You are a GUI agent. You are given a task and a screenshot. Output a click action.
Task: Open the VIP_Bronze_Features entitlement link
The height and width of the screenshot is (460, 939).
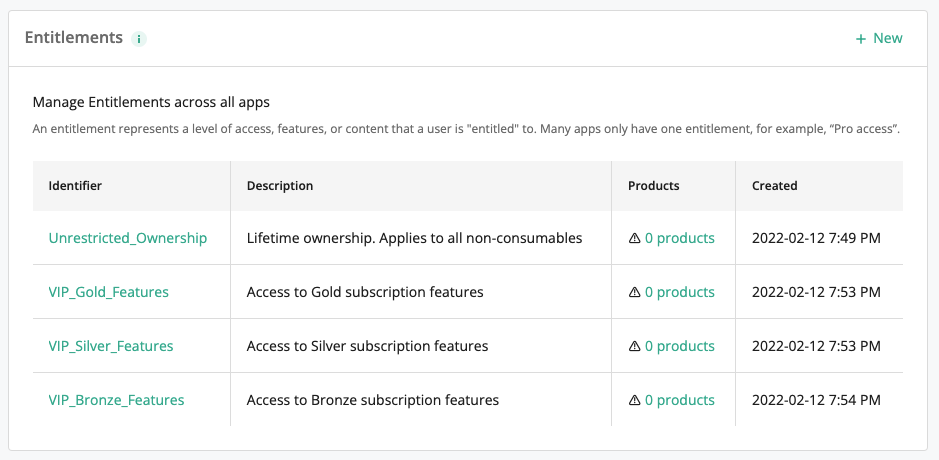pos(117,400)
